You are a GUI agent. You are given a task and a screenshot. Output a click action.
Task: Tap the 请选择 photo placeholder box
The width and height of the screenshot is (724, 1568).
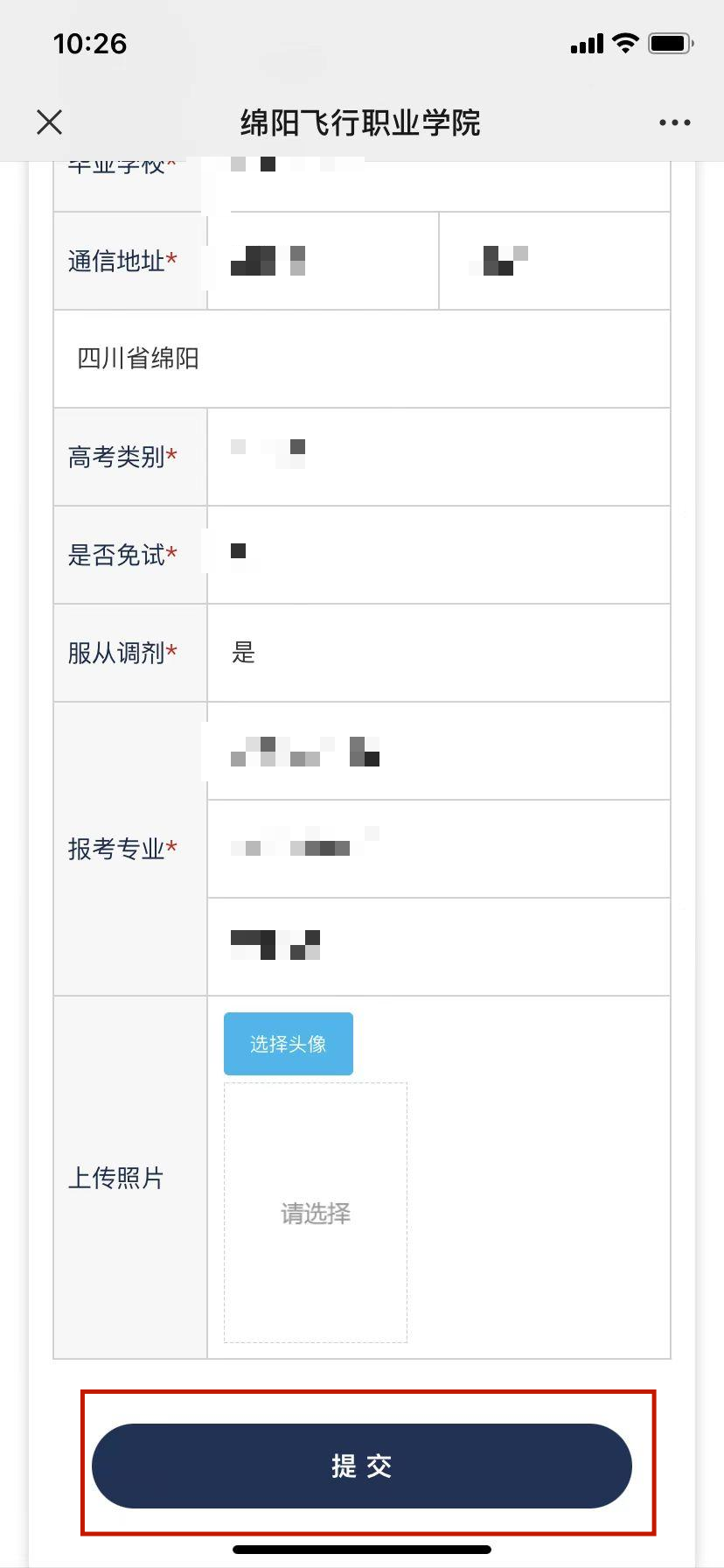pyautogui.click(x=316, y=1213)
